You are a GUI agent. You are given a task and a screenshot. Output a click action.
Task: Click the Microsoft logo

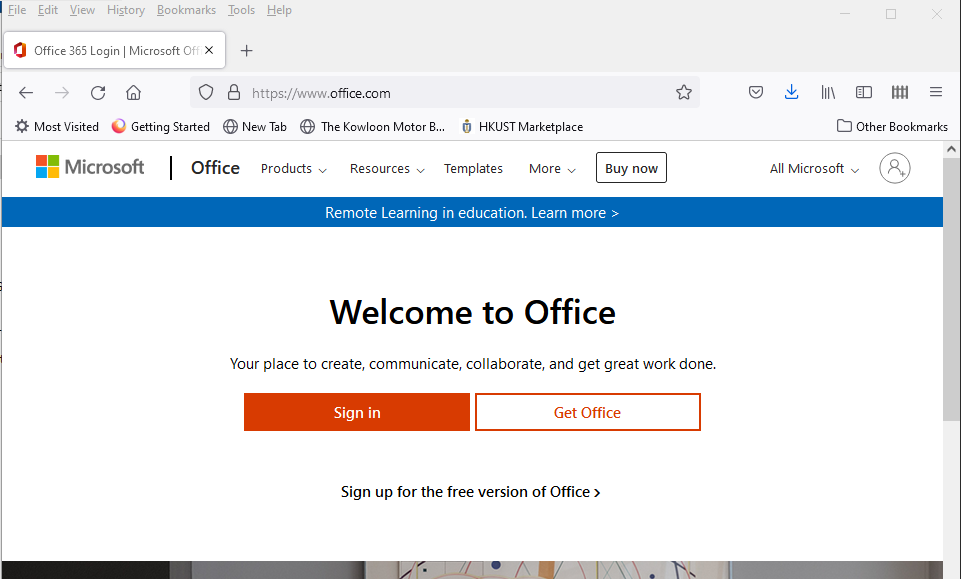90,167
